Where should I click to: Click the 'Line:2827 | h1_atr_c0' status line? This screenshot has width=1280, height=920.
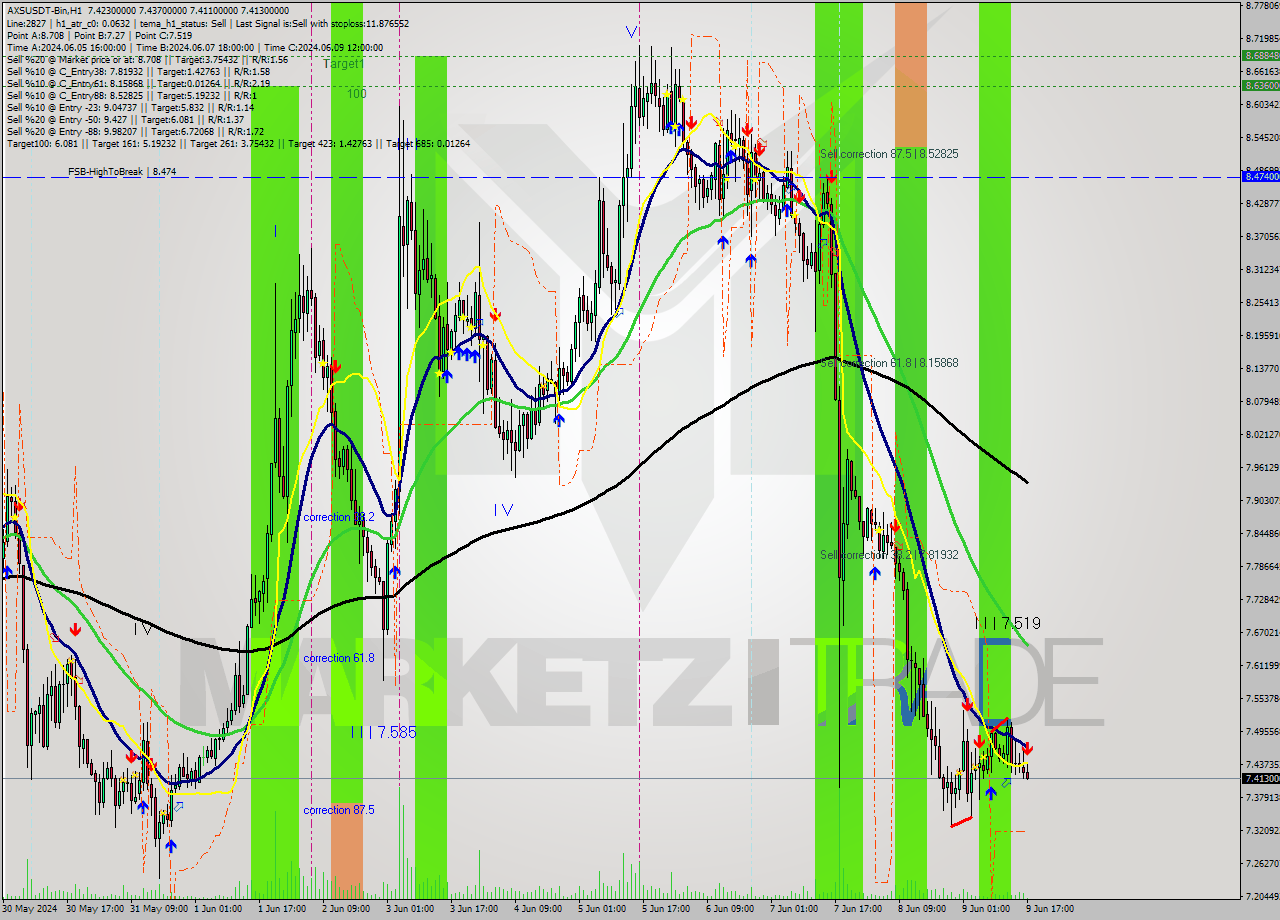pyautogui.click(x=208, y=23)
